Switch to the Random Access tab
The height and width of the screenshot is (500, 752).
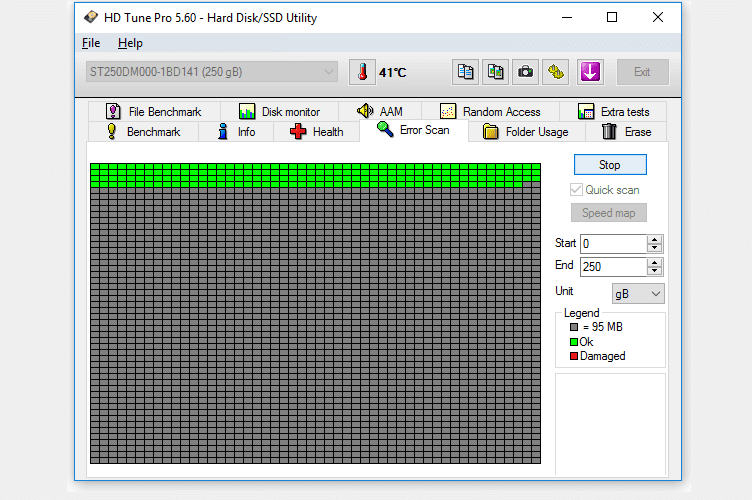coord(490,112)
